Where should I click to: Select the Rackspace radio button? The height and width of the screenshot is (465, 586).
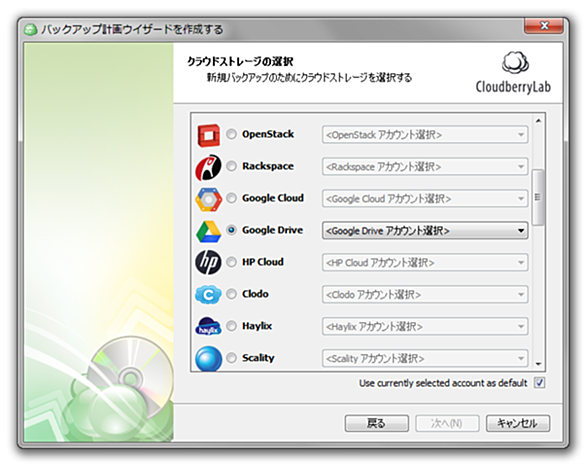coord(231,166)
